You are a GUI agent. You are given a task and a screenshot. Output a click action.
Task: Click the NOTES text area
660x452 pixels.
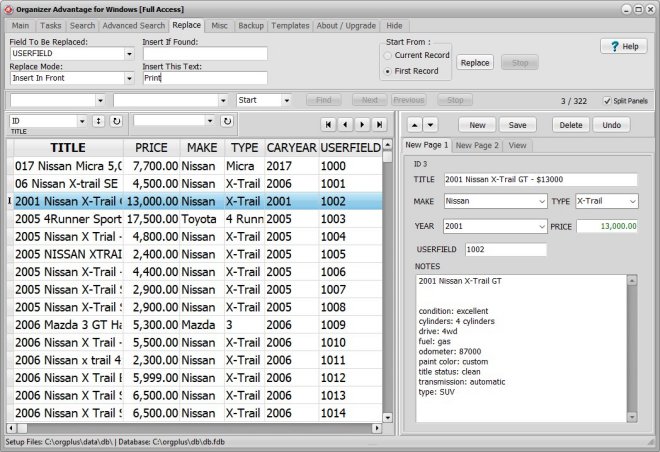click(x=521, y=348)
